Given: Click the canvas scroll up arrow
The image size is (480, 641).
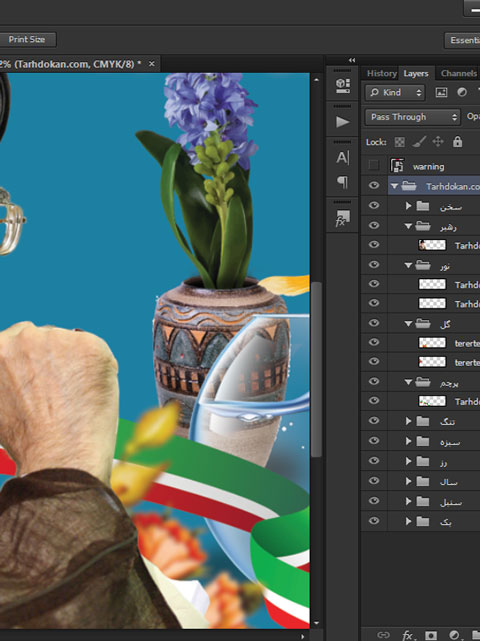Looking at the screenshot, I should (x=316, y=80).
